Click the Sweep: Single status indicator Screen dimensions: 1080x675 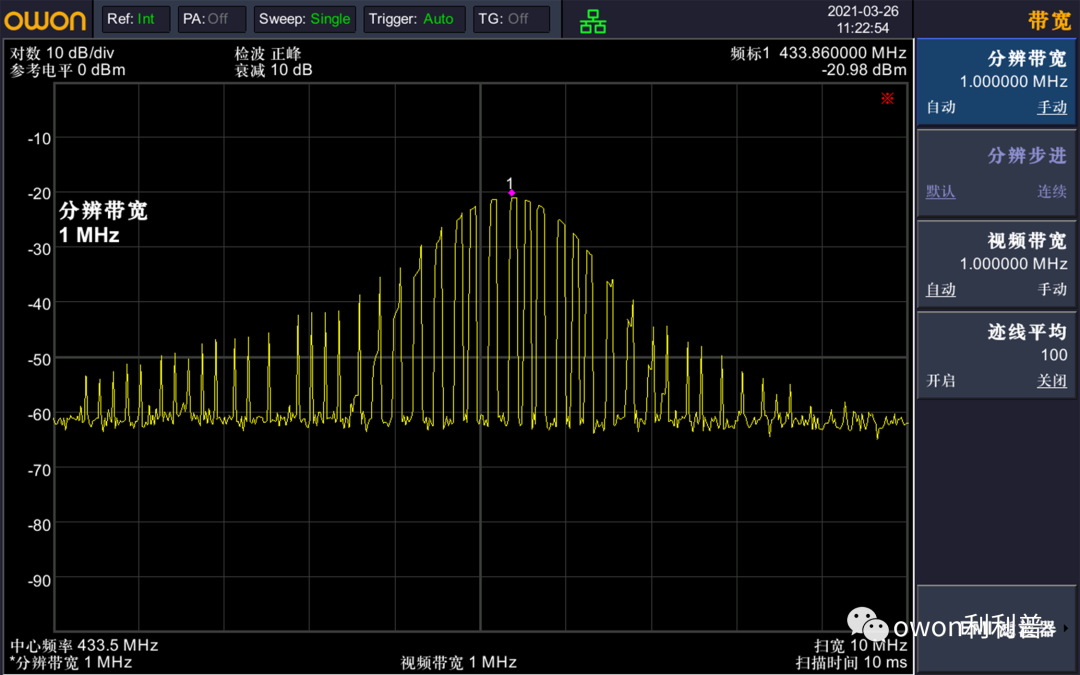[x=304, y=19]
